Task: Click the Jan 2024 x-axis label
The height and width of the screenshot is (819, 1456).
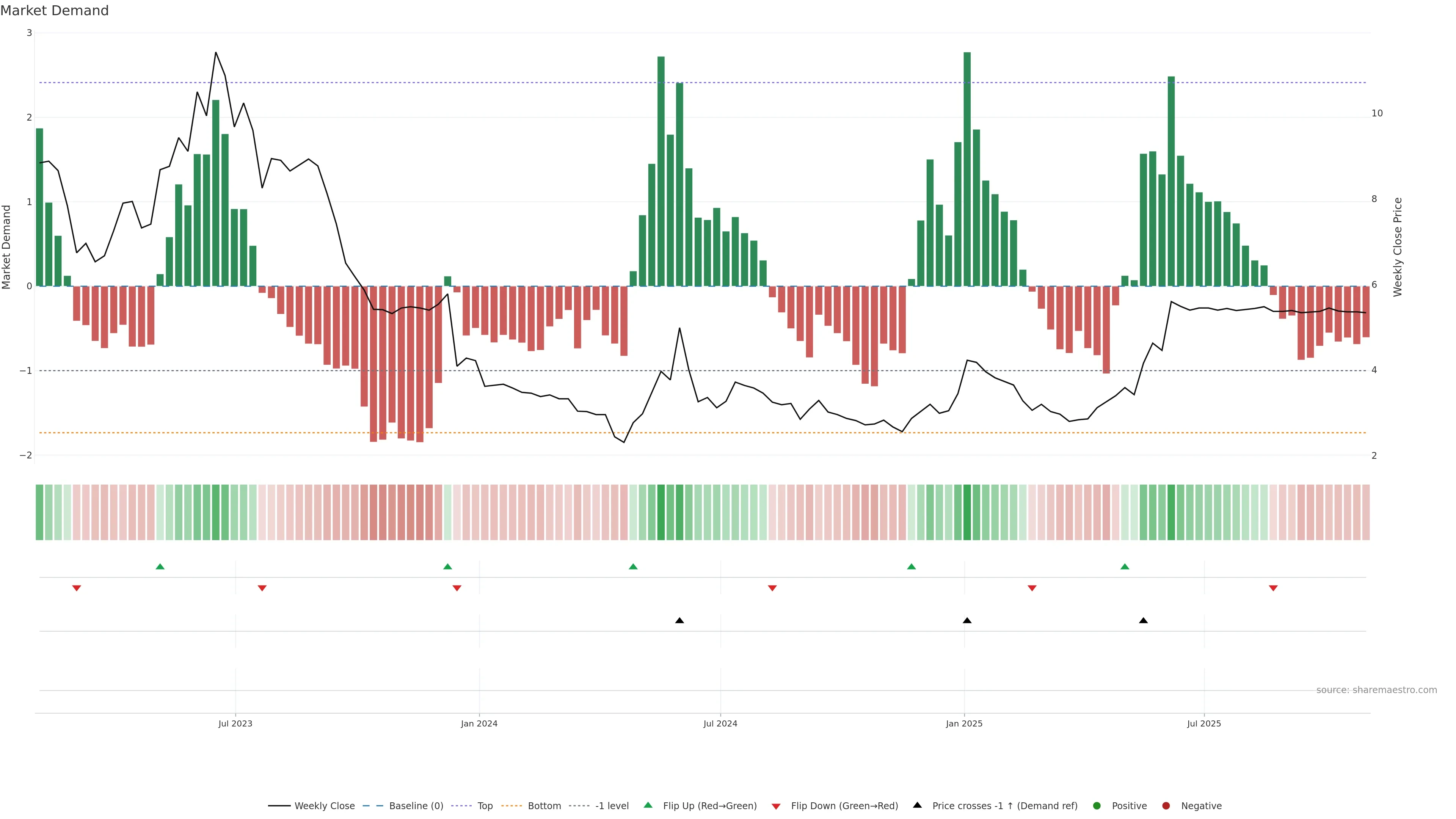Action: [x=479, y=724]
